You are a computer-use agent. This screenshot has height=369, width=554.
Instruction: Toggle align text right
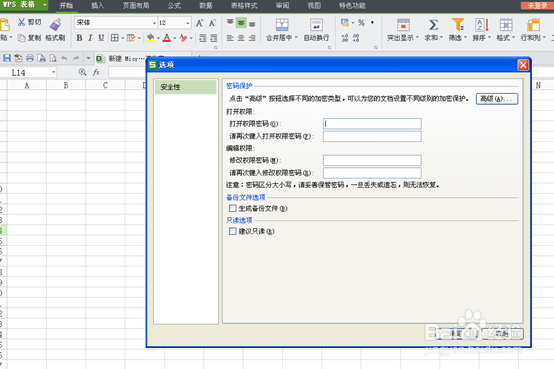(x=252, y=38)
